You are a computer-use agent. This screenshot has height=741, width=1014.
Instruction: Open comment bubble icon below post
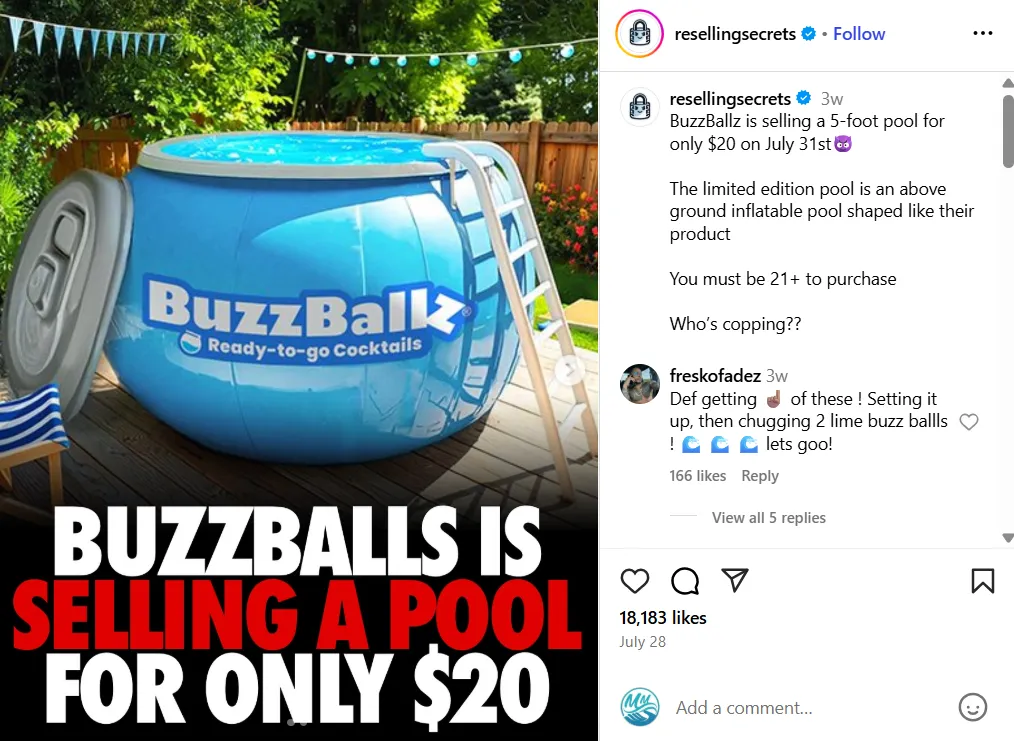click(685, 581)
